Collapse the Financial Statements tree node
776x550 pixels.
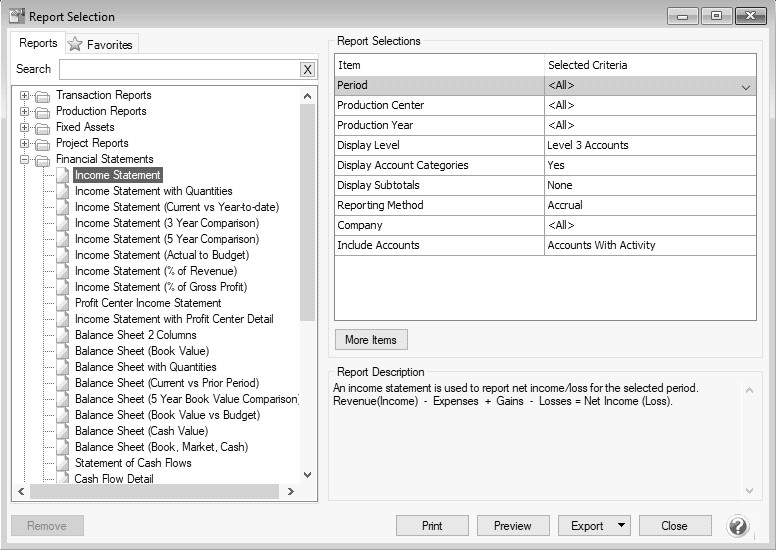coord(25,160)
